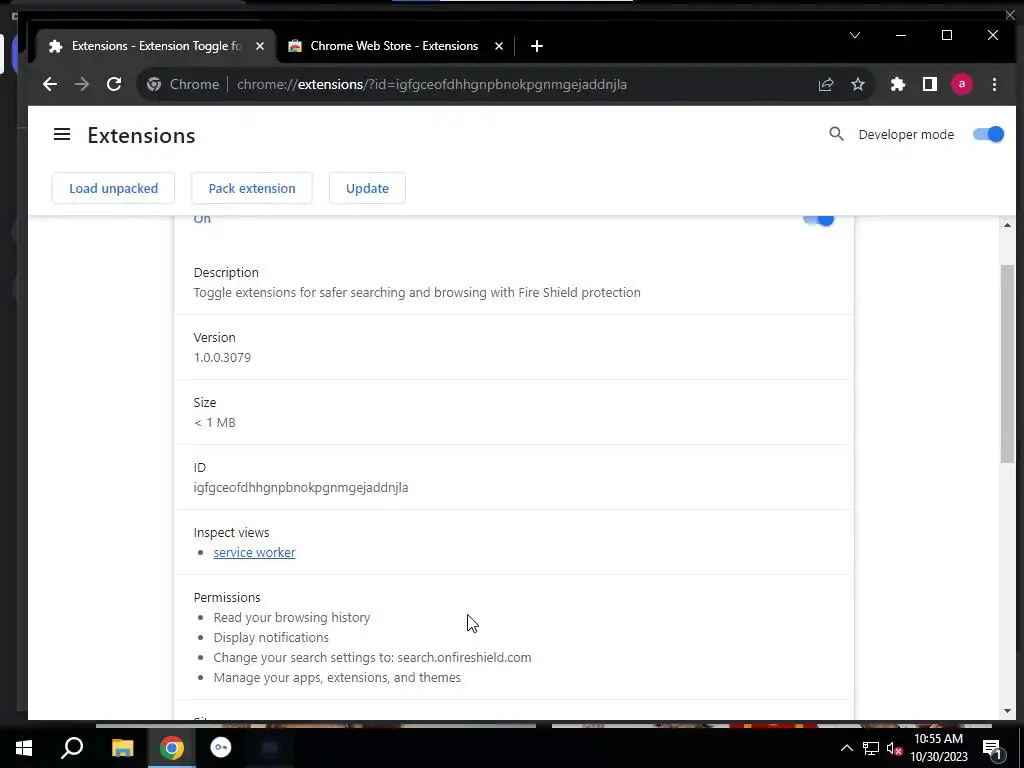1024x768 pixels.
Task: Show hidden system tray icons
Action: coord(846,748)
